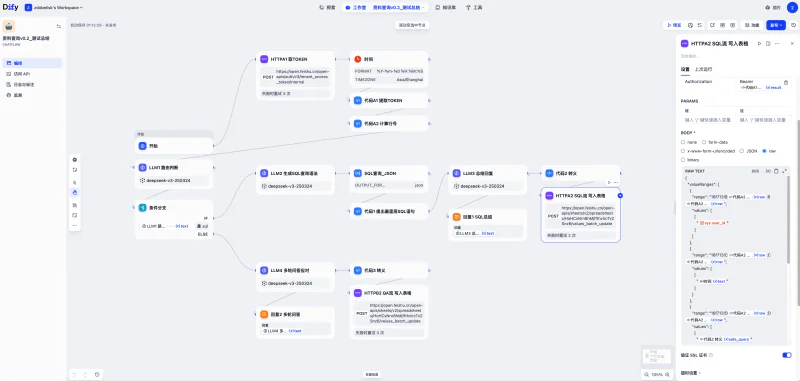This screenshot has width=800, height=381.
Task: Select the LLM3 总结回复 node
Action: (x=487, y=180)
